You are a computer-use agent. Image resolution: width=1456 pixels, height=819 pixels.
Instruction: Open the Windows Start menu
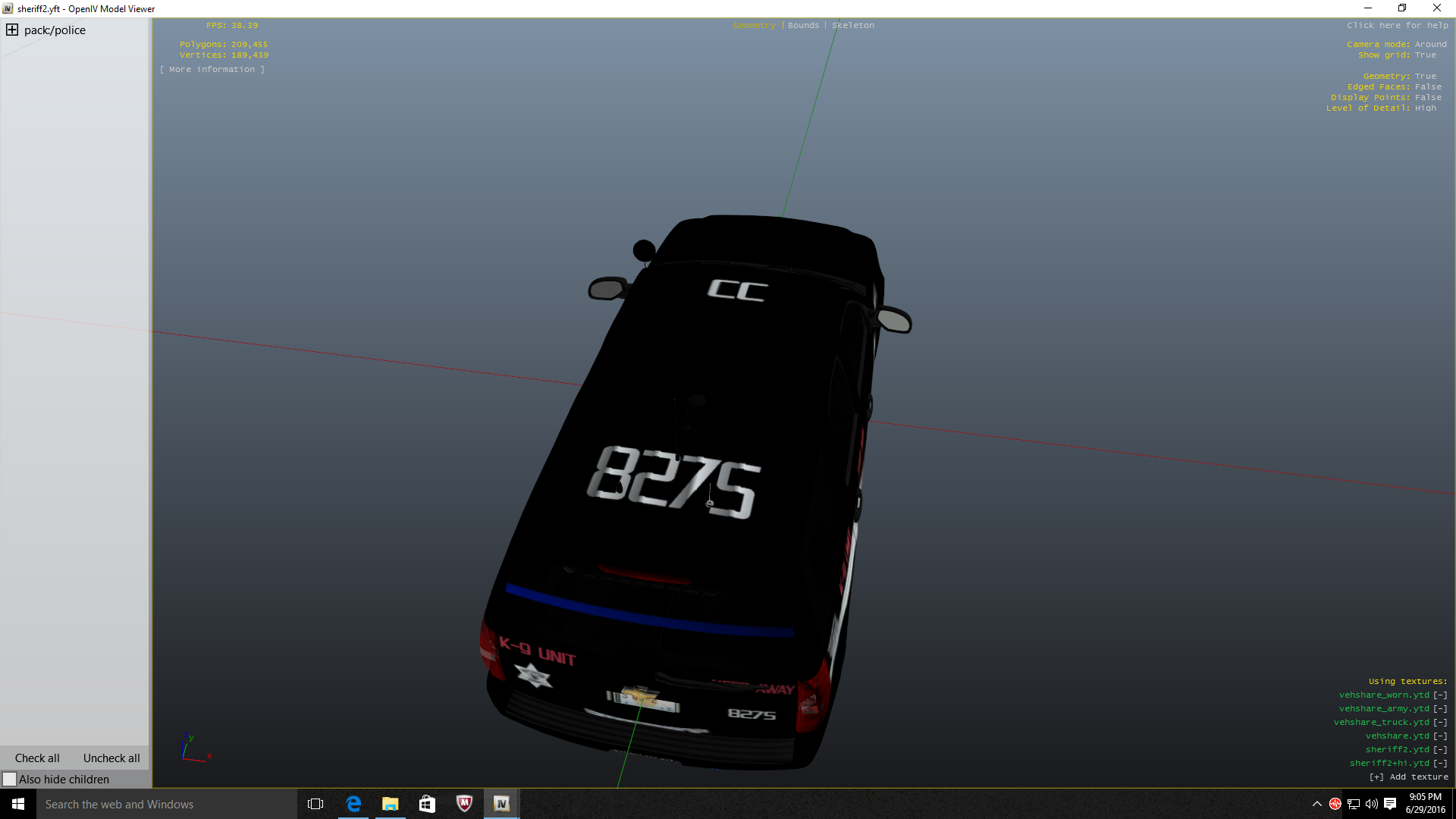[18, 804]
